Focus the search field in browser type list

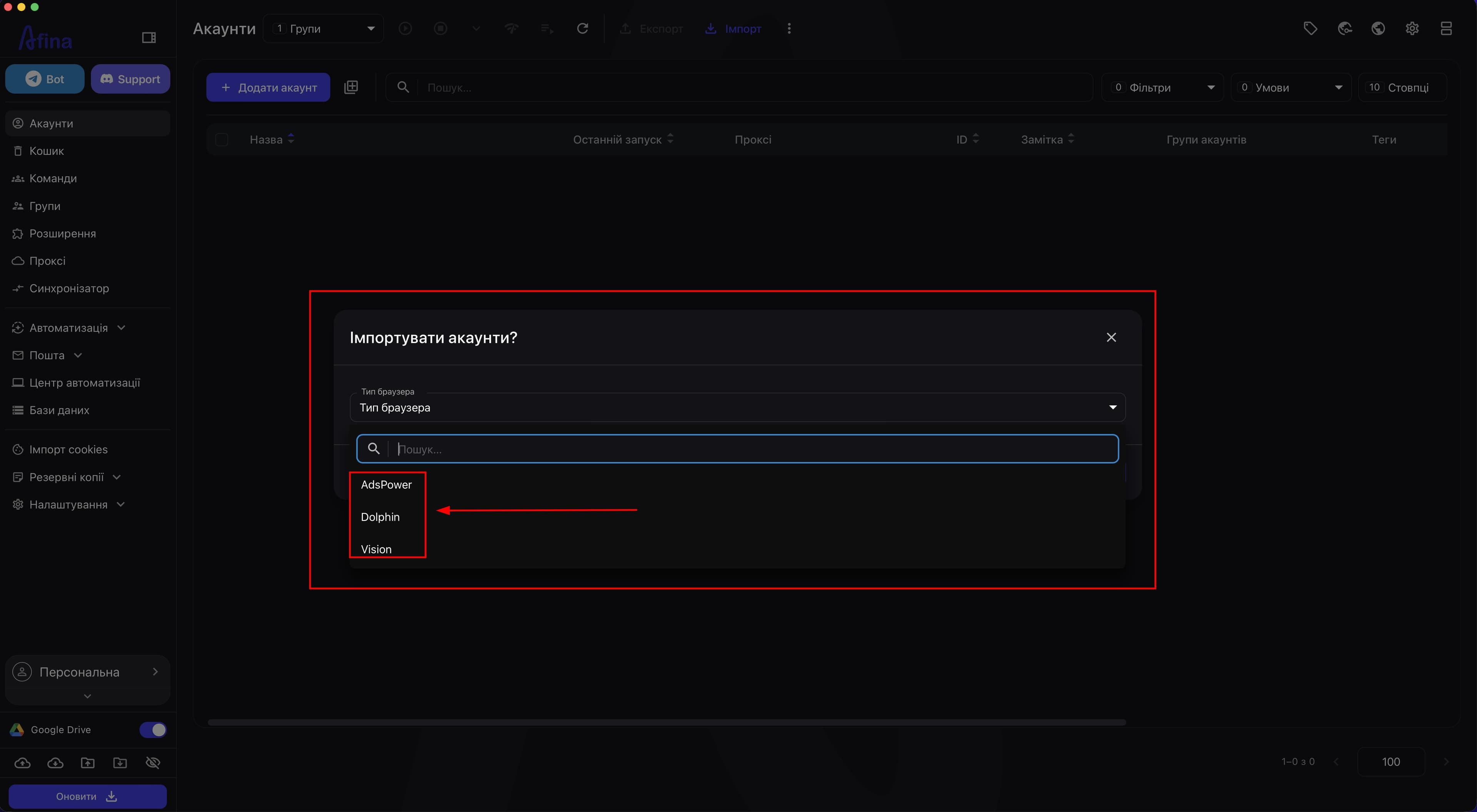click(x=737, y=449)
